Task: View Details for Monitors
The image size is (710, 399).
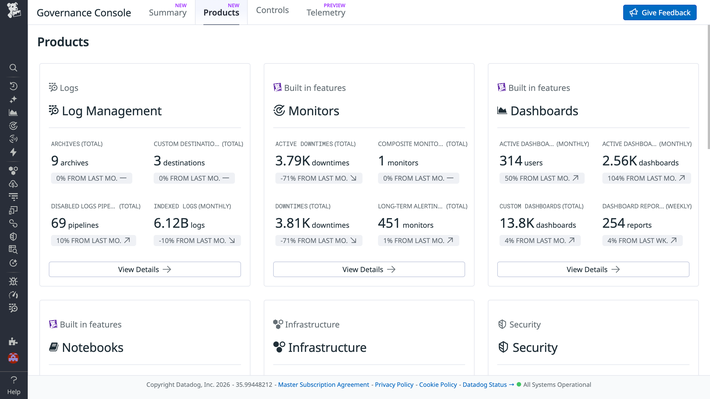Action: [x=369, y=269]
